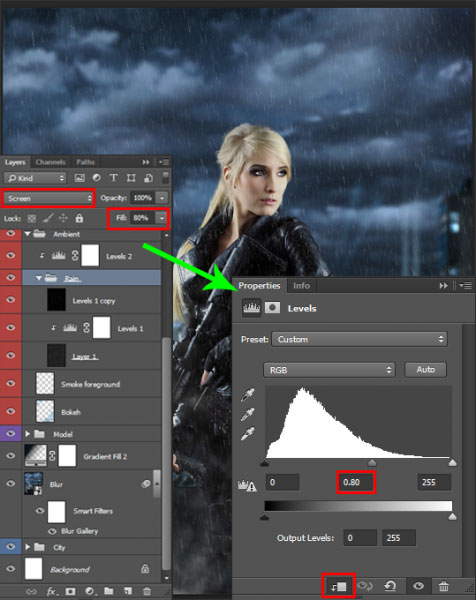Image resolution: width=476 pixels, height=600 pixels.
Task: Open the Fill slider arrow
Action: [162, 218]
